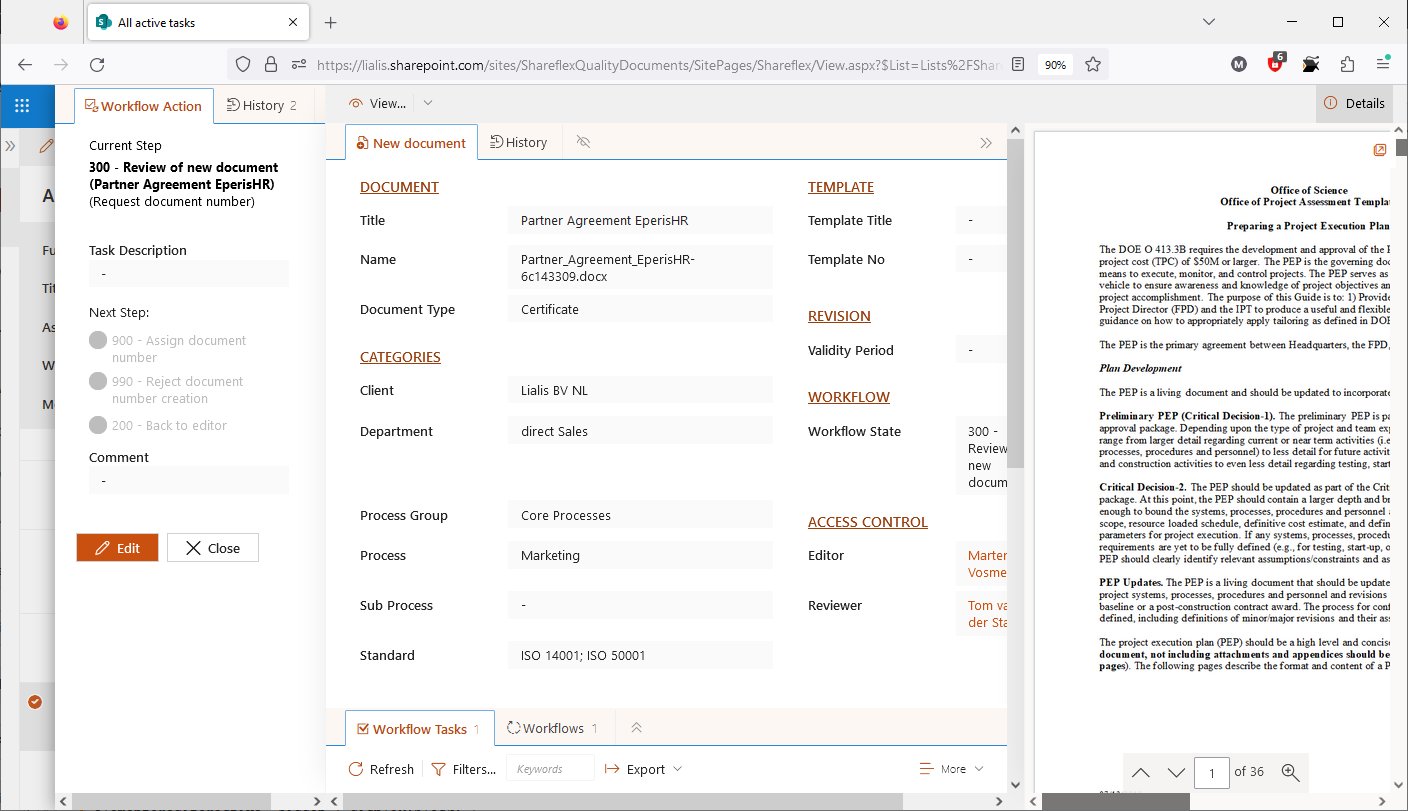Open the Workflows tab

click(x=552, y=728)
